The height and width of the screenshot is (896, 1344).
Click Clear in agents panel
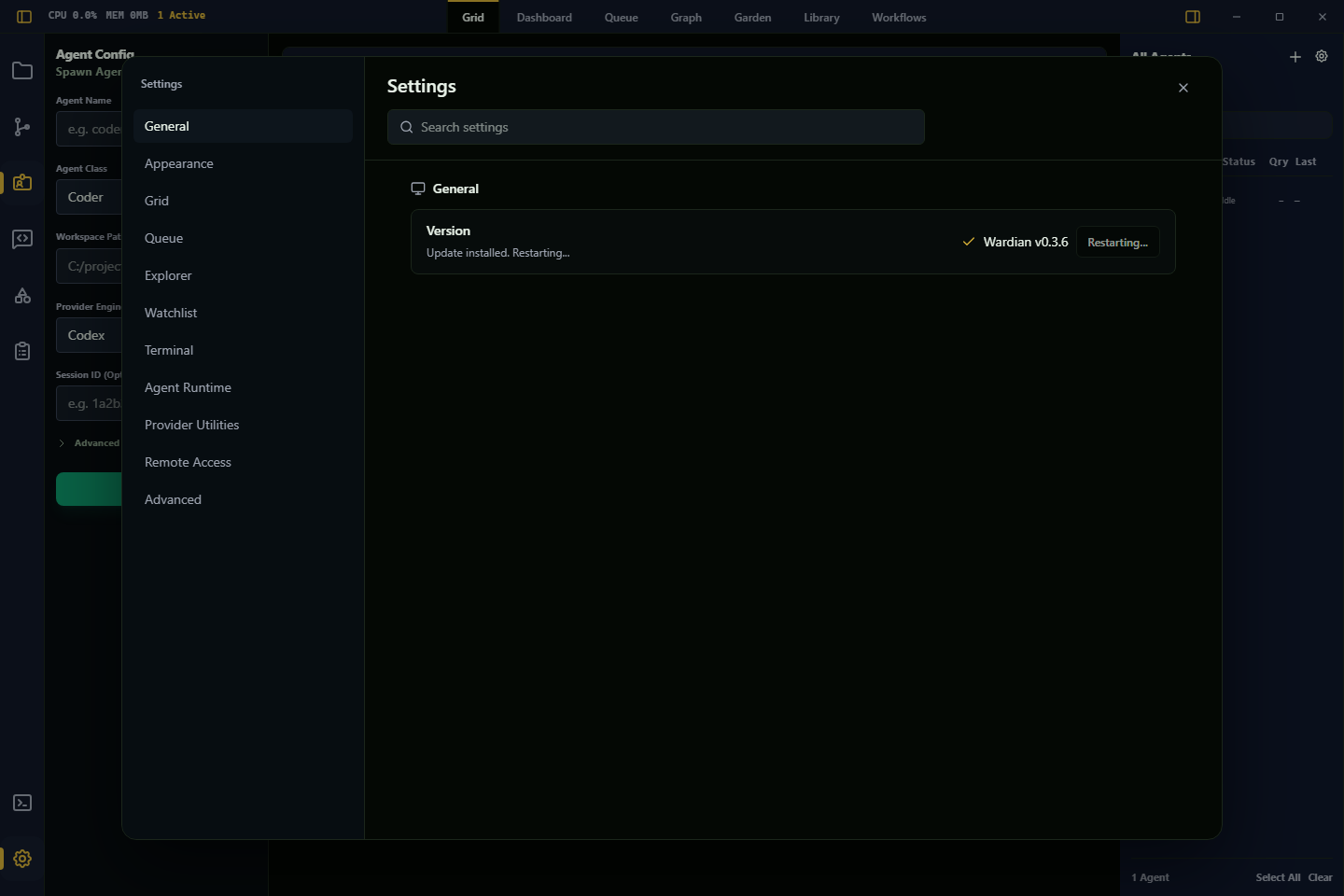pos(1320,877)
